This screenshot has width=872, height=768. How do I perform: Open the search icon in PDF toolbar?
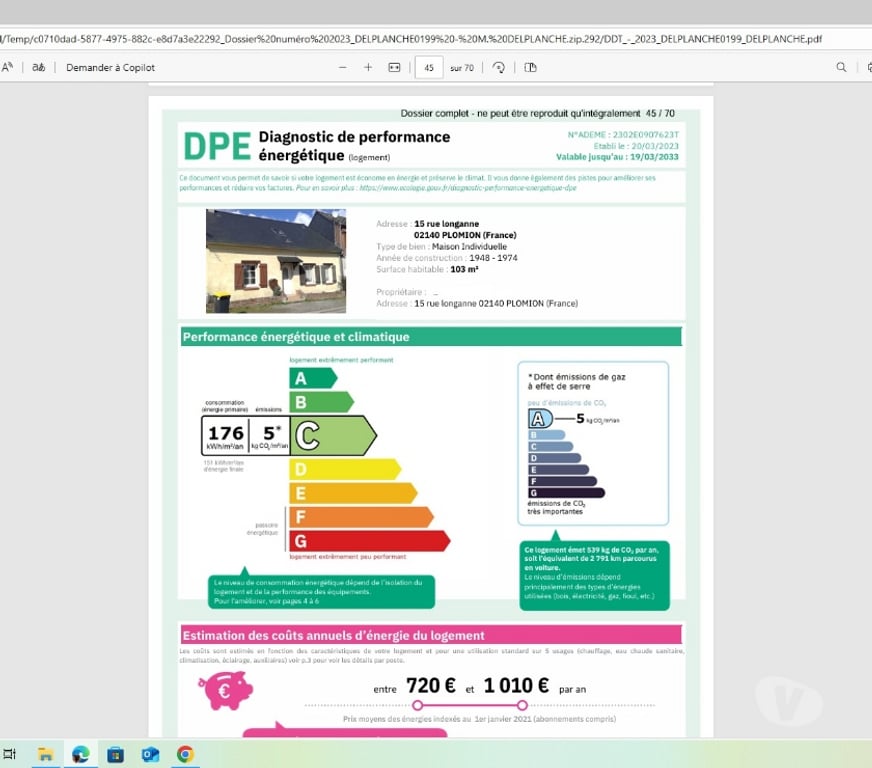pyautogui.click(x=841, y=67)
